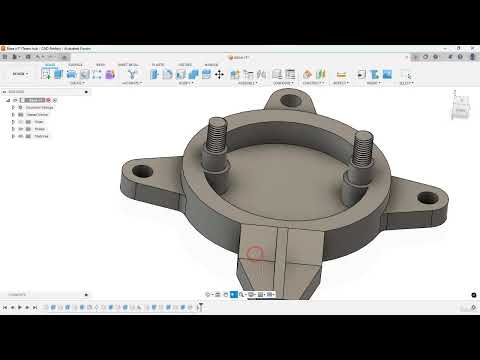Switch to the UTILITIES tab
The height and width of the screenshot is (360, 480).
click(185, 65)
